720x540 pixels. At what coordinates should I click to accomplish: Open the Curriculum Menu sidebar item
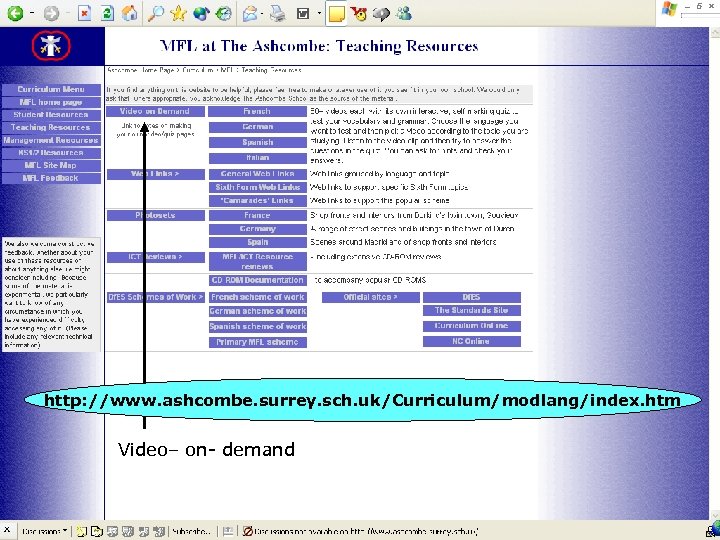pos(51,89)
